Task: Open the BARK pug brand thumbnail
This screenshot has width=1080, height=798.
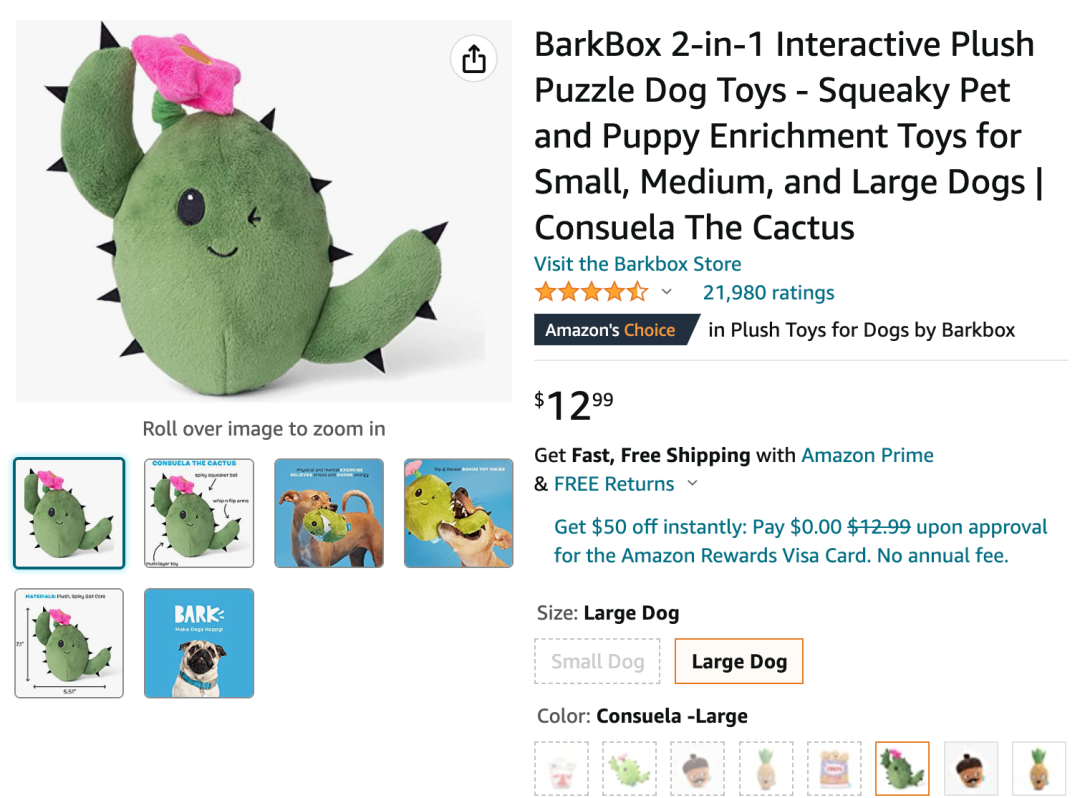Action: click(199, 643)
